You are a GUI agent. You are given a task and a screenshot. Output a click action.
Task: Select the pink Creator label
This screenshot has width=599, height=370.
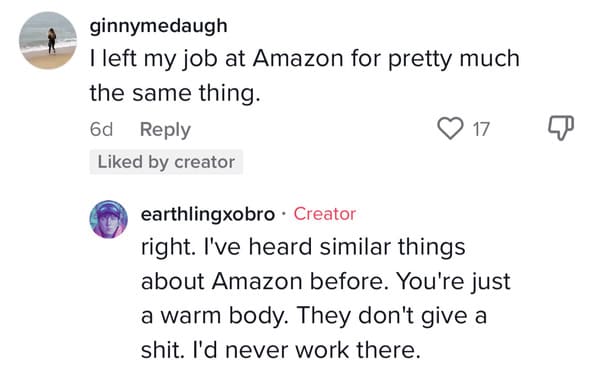325,214
